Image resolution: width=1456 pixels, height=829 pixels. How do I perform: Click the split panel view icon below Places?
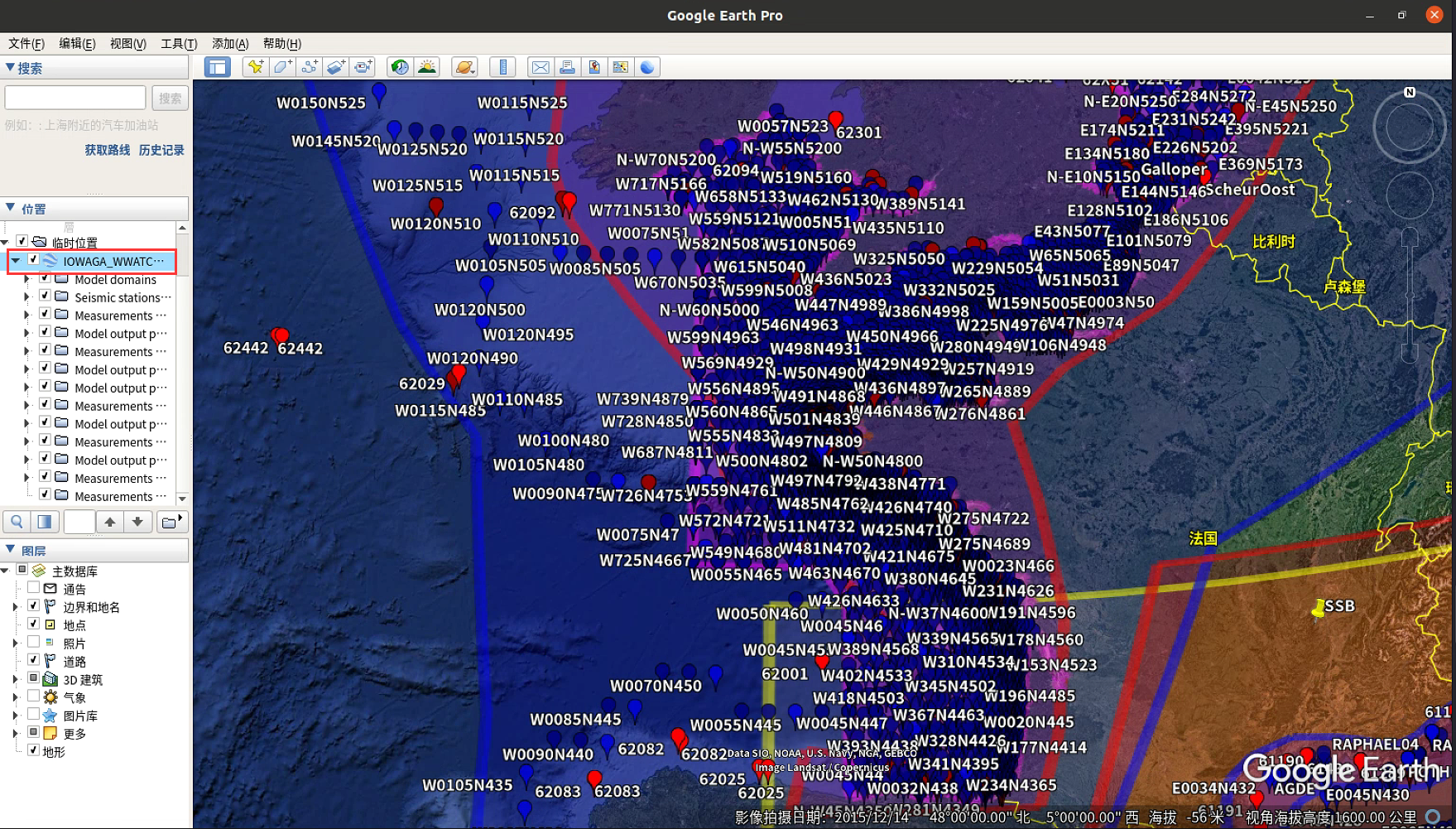45,522
